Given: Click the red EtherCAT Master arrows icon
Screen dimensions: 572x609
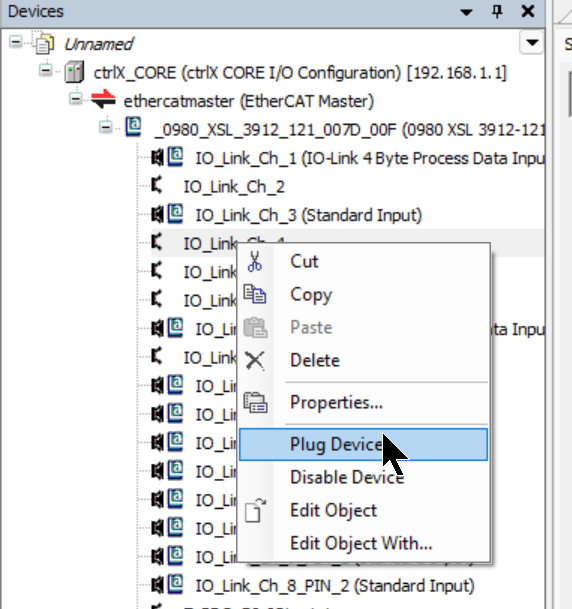Looking at the screenshot, I should pyautogui.click(x=103, y=100).
